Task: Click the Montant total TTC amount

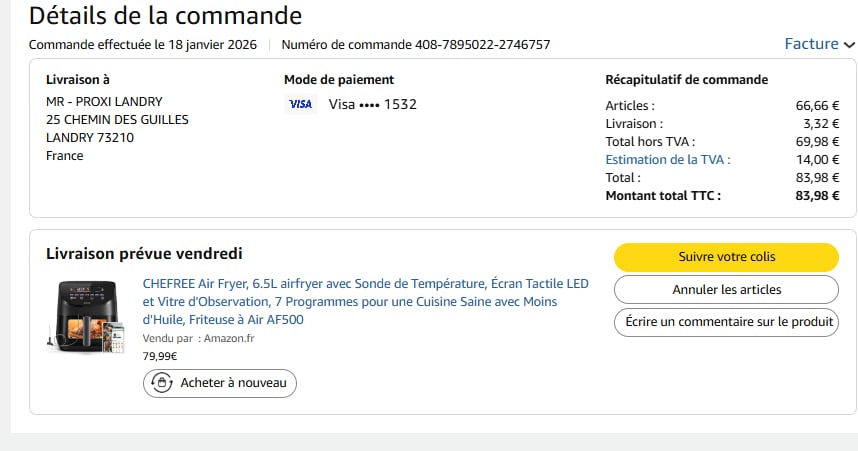Action: [x=817, y=196]
